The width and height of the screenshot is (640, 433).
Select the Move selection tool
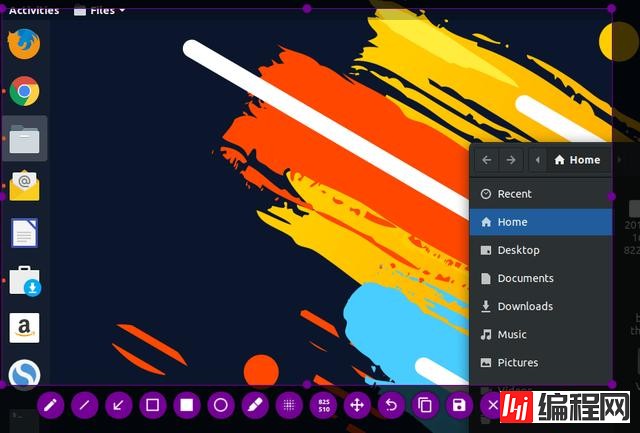[x=357, y=405]
